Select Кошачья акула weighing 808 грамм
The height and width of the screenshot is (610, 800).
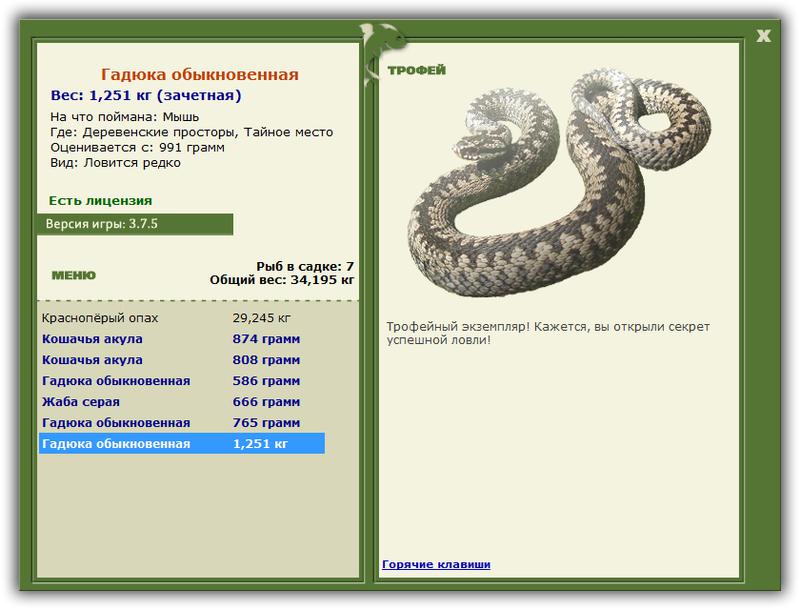[182, 360]
